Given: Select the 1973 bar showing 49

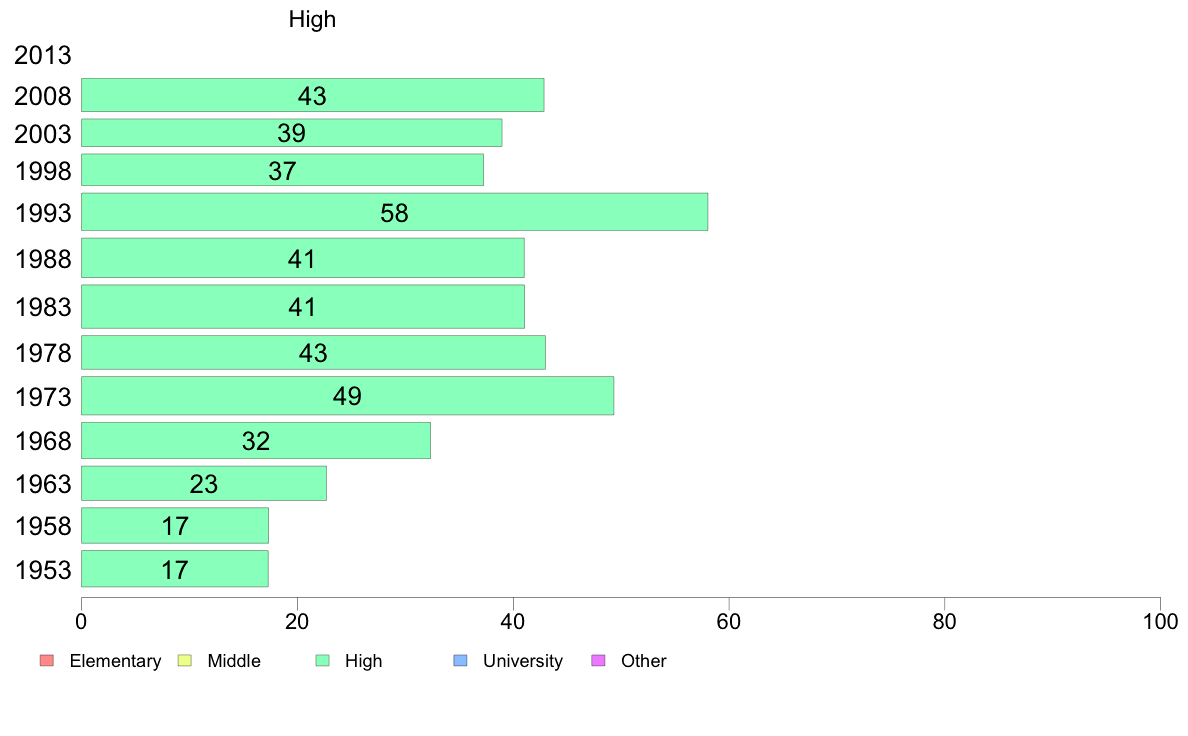Looking at the screenshot, I should (348, 396).
